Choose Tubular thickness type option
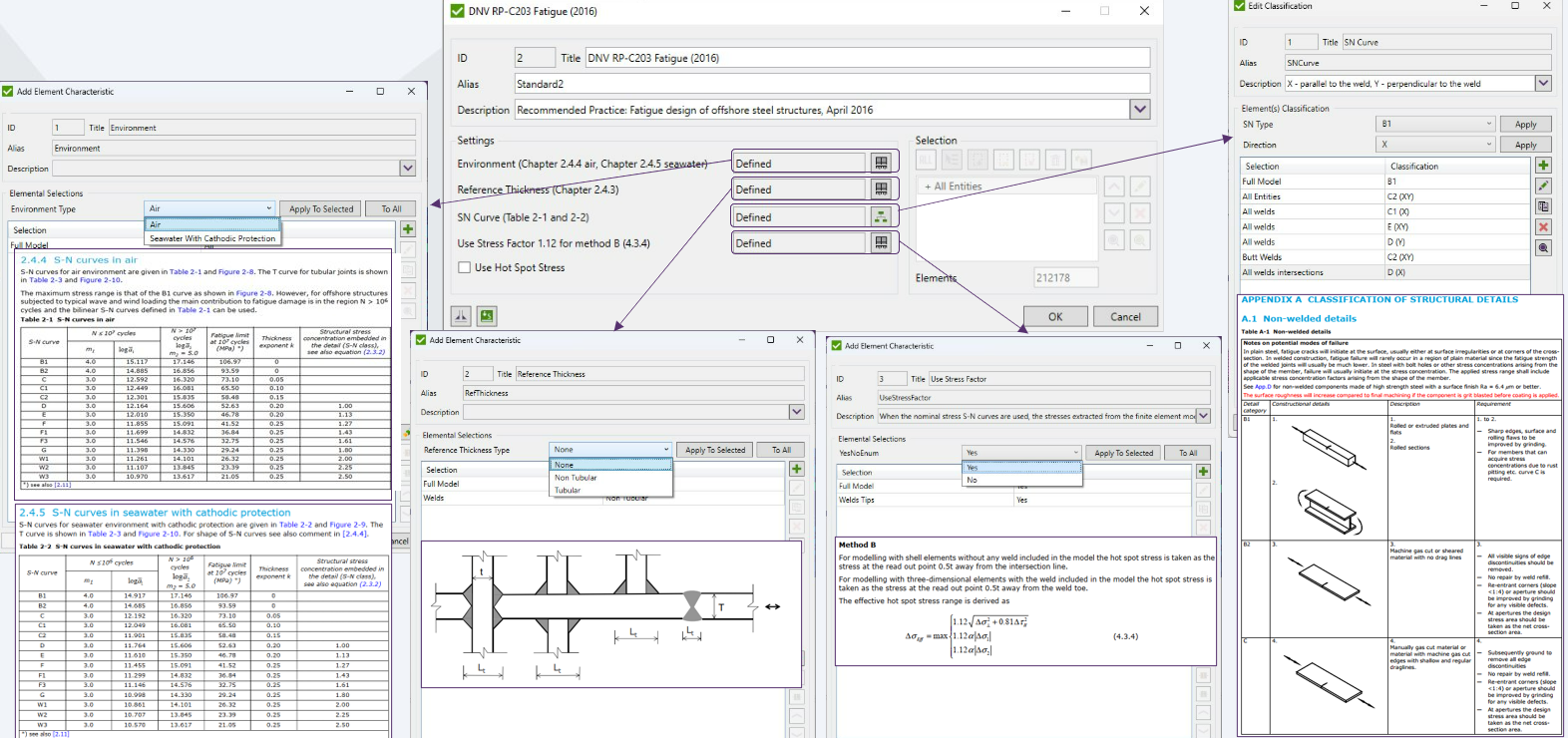Screen dimensions: 1568x738 click(611, 491)
